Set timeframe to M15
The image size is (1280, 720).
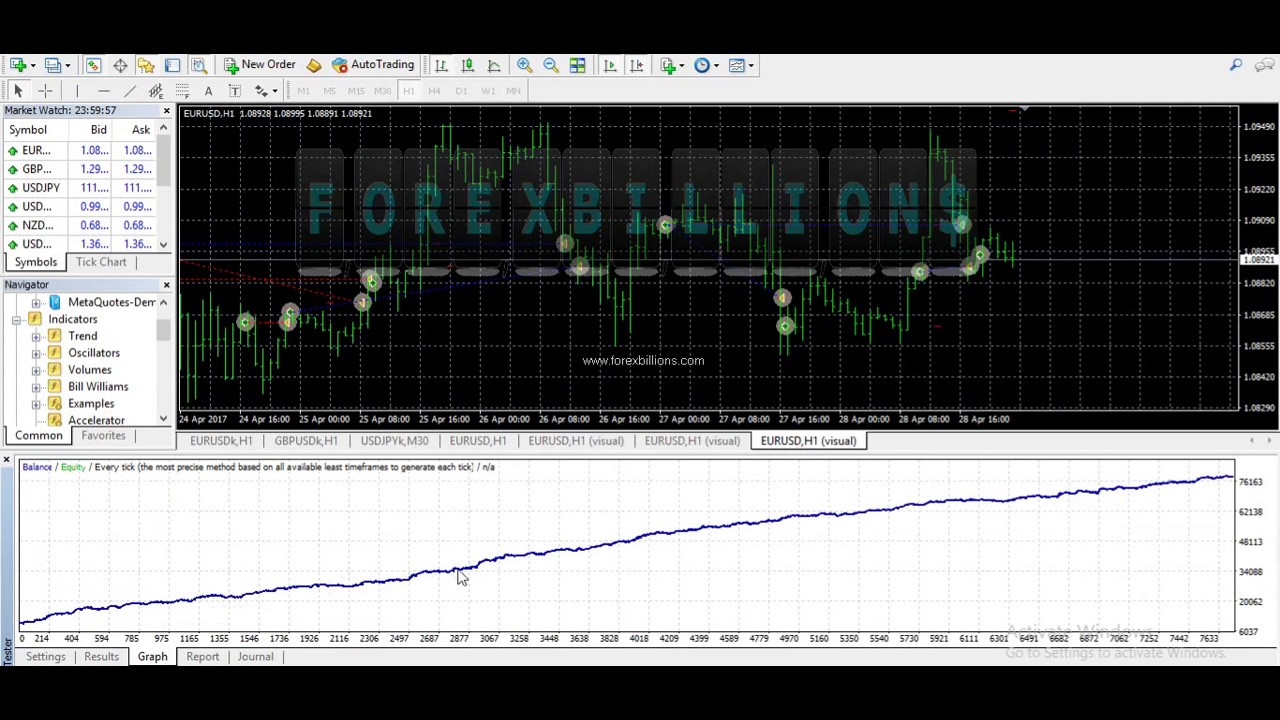(356, 91)
